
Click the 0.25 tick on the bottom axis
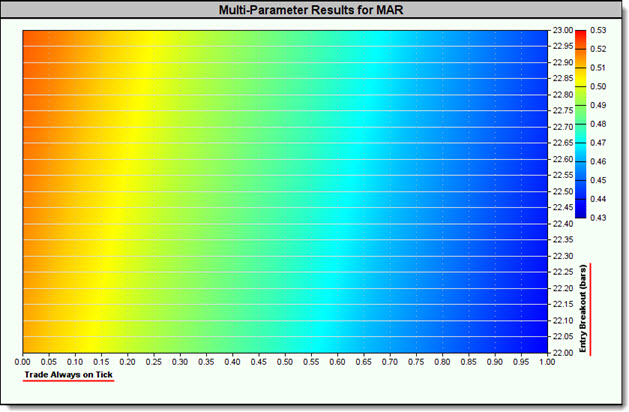[x=154, y=361]
